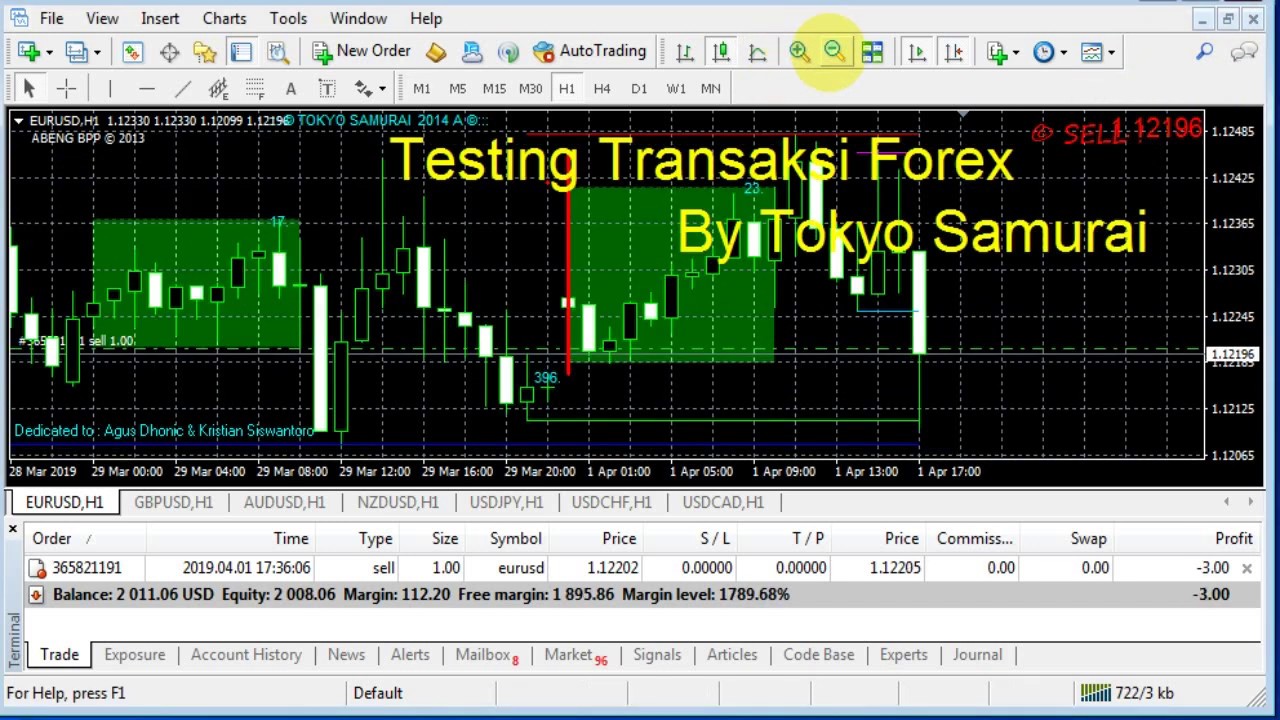Expand the Profiles dropdown arrow
Viewport: 1280px width, 720px height.
97,52
